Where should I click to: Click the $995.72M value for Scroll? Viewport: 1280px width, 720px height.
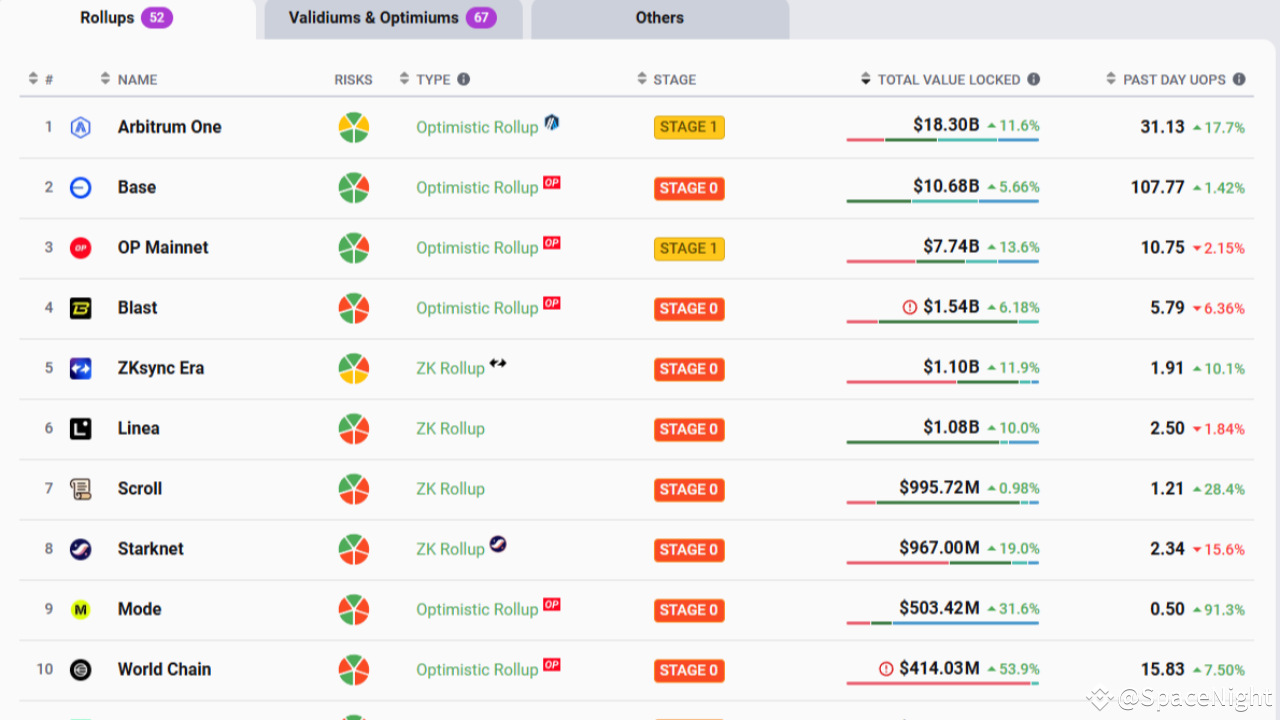tap(939, 487)
